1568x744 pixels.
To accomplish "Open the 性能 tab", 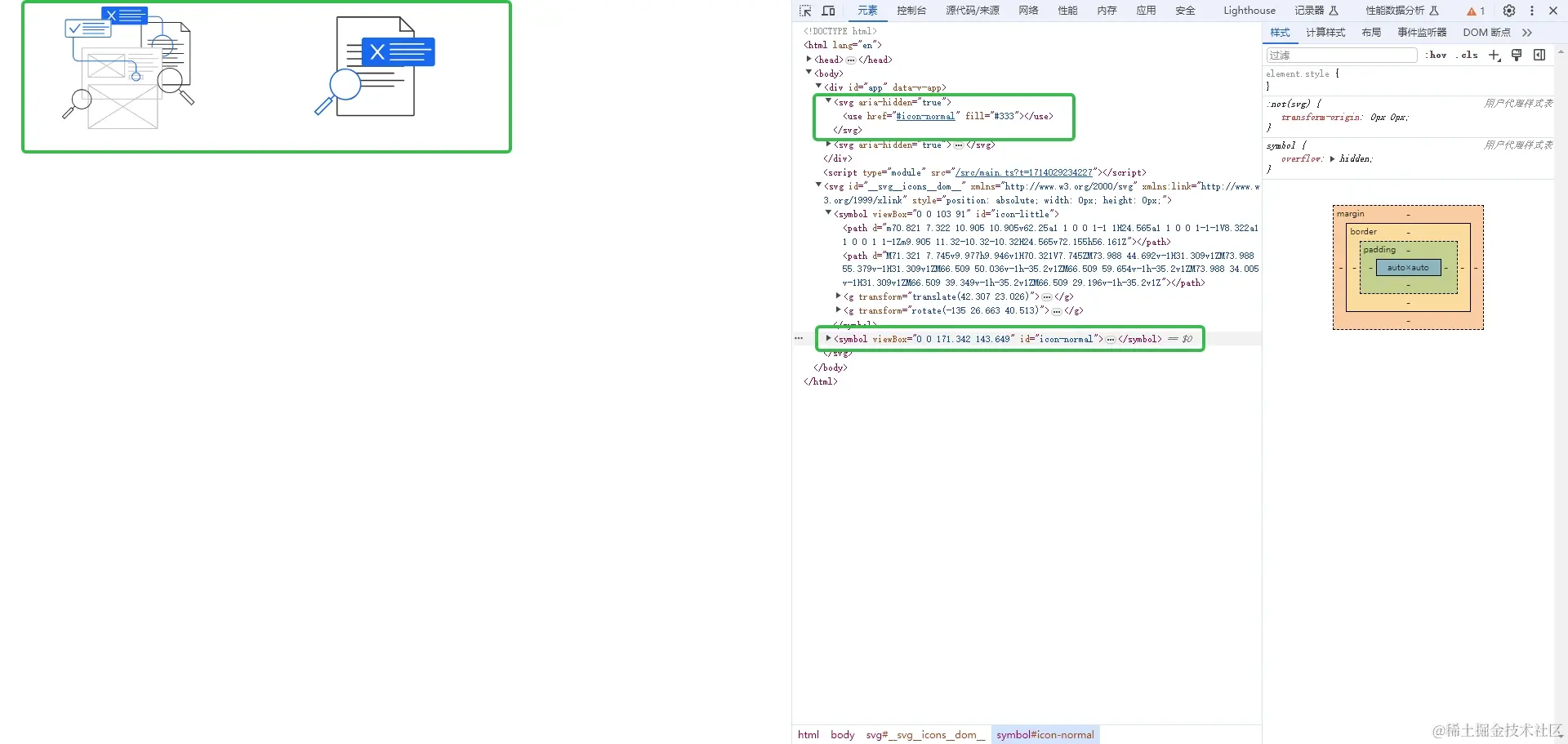I will (x=1068, y=11).
